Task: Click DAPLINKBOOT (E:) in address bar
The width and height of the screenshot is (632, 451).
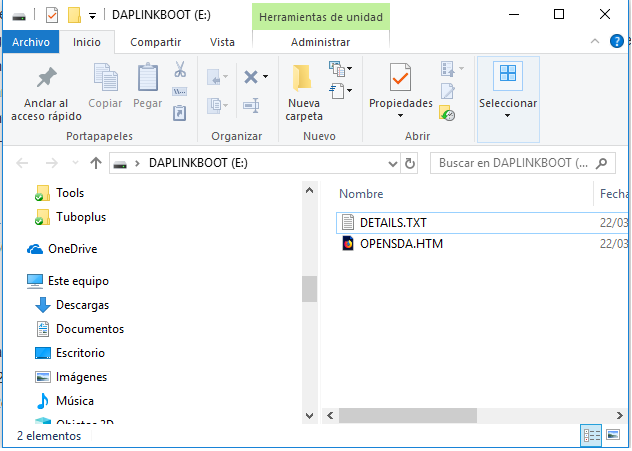Action: (x=198, y=163)
